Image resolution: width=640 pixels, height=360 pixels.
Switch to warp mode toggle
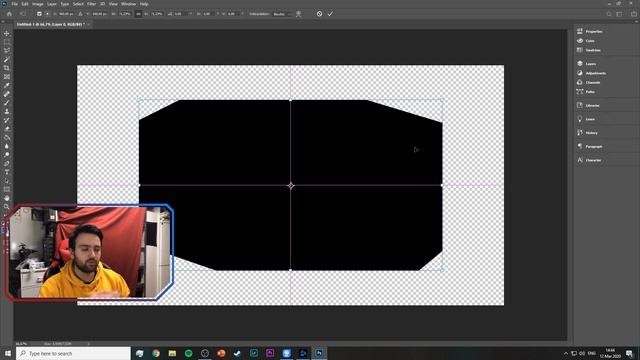pos(299,14)
